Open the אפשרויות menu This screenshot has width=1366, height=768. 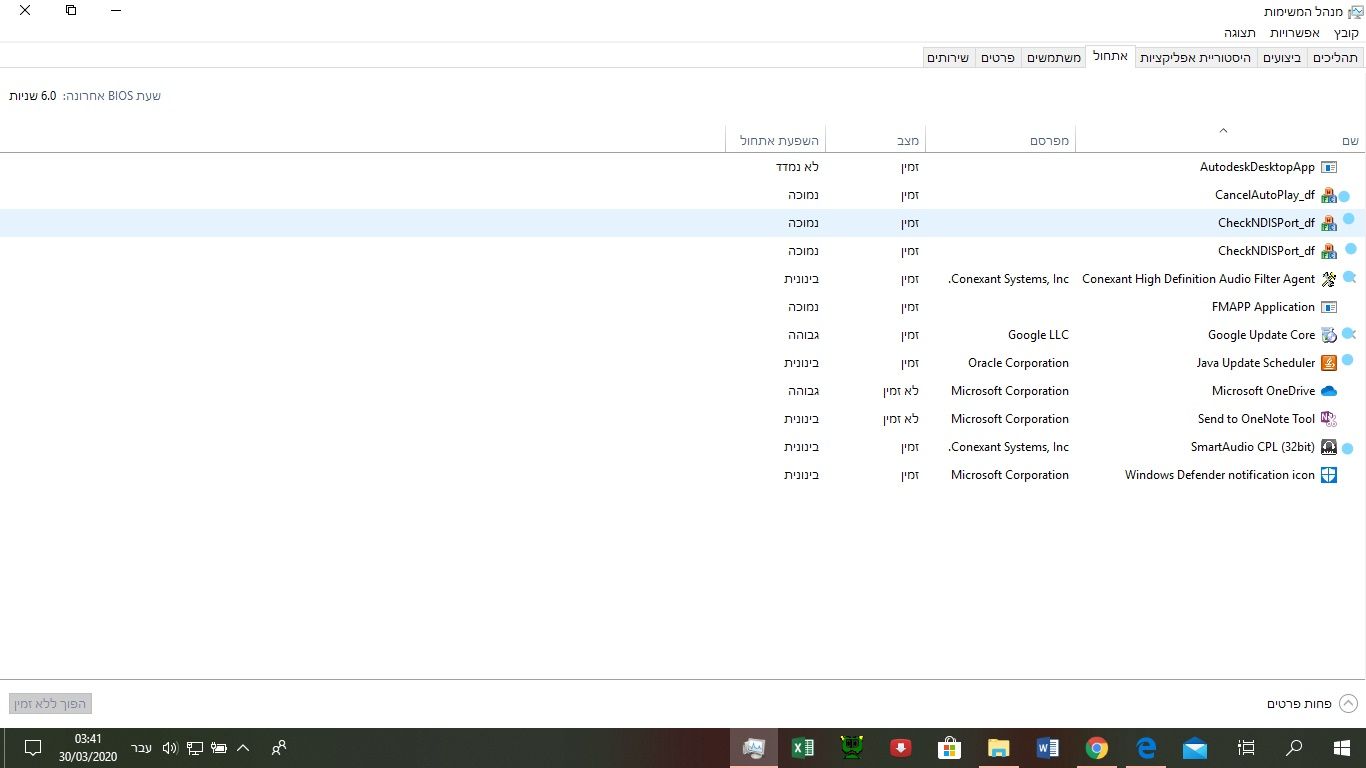point(1295,33)
